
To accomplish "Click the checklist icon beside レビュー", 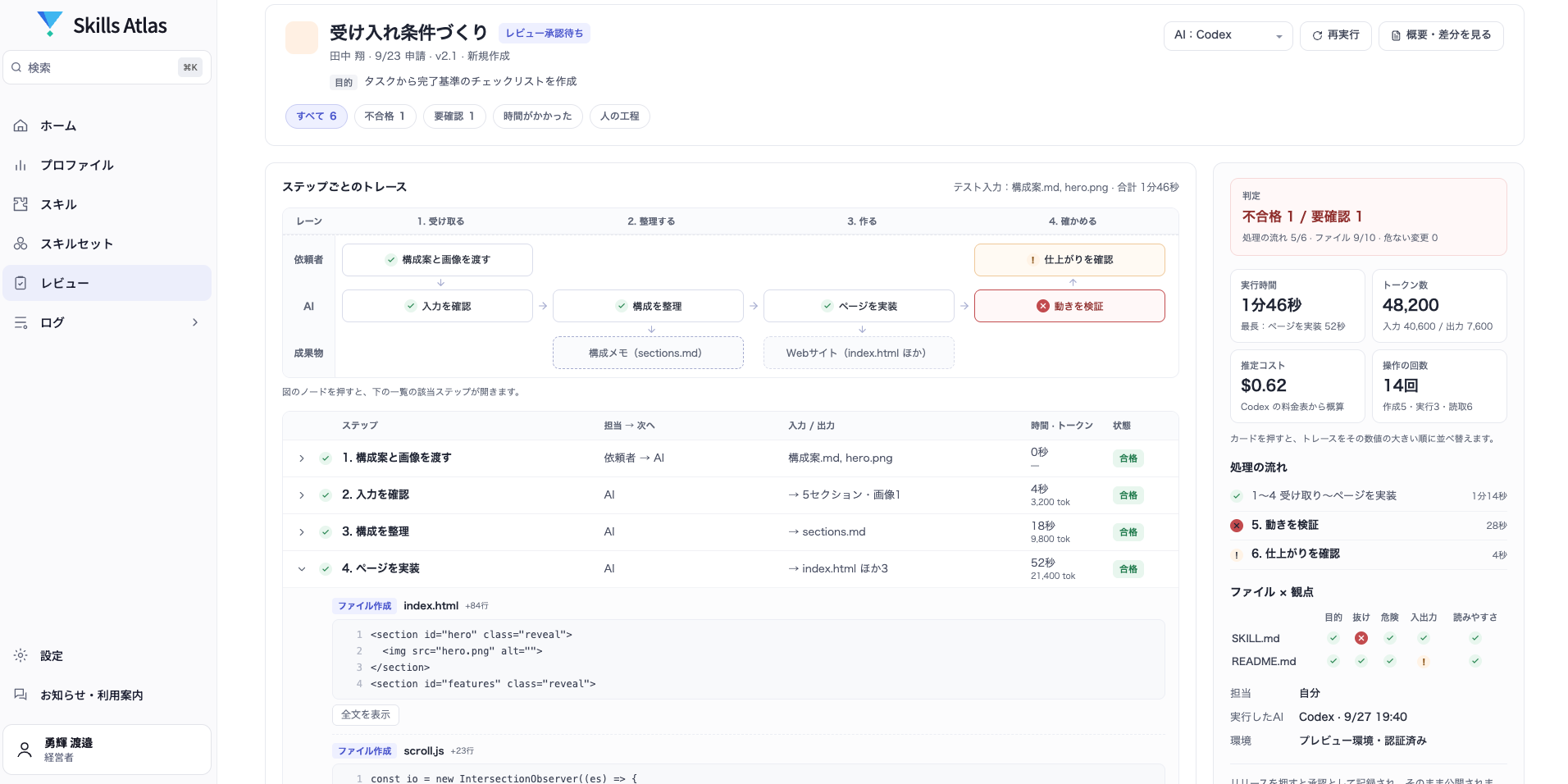I will (x=21, y=283).
